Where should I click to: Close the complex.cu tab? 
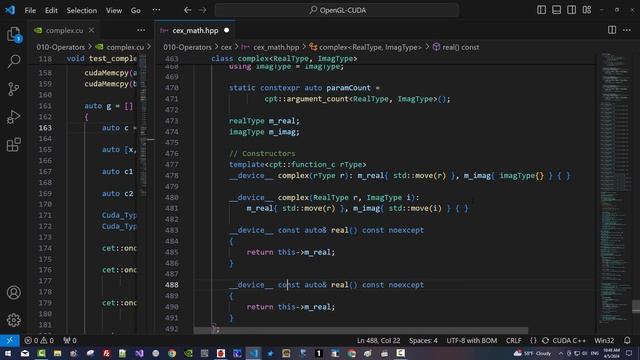point(91,30)
